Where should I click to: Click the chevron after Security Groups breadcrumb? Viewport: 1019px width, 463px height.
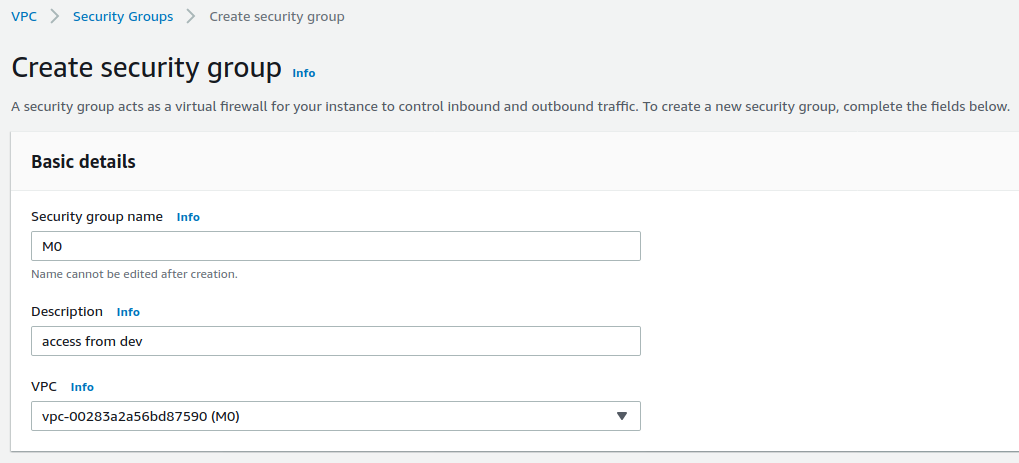(x=191, y=17)
